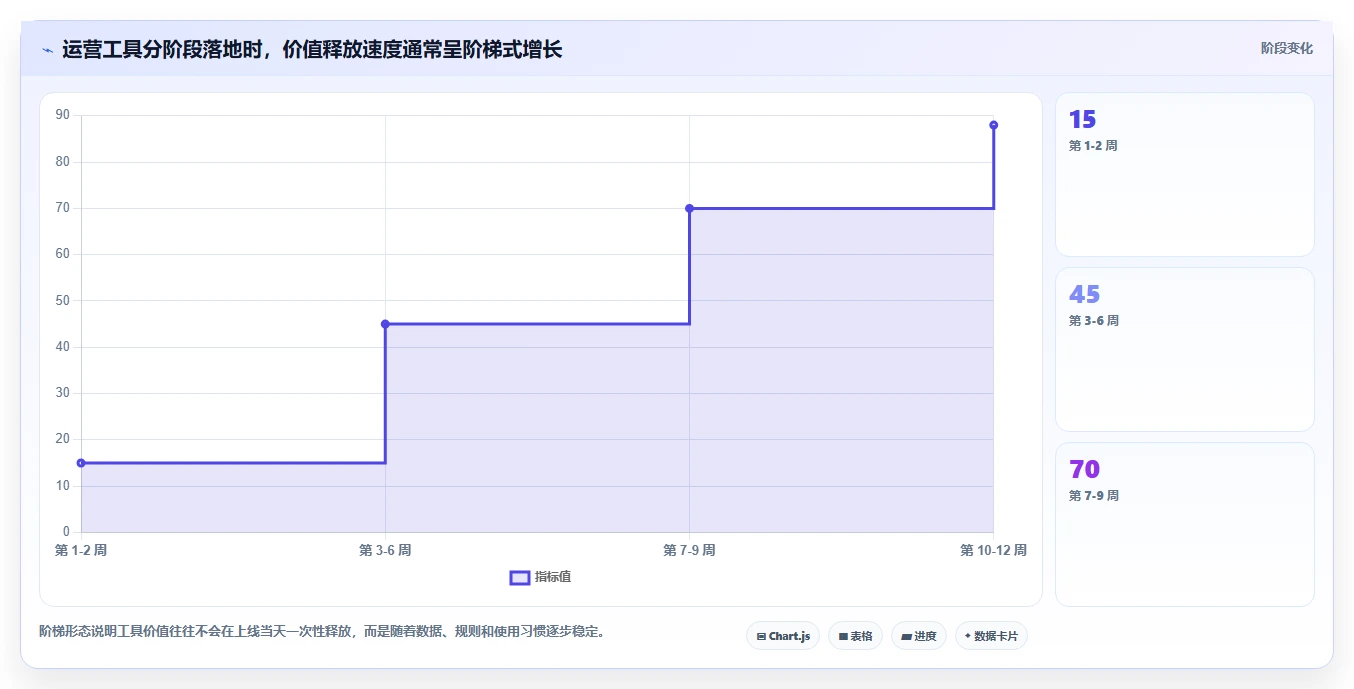Click the chart data point at value 45

[x=385, y=324]
